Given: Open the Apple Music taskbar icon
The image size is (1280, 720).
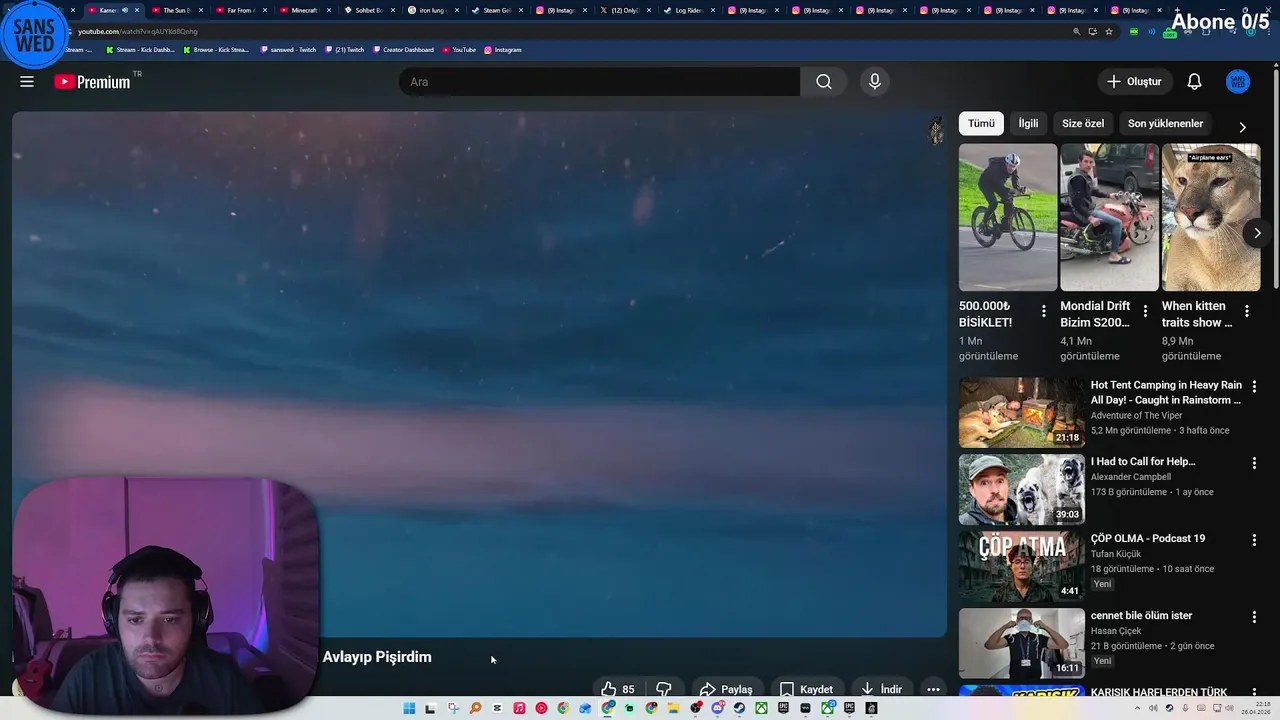Looking at the screenshot, I should coord(519,708).
